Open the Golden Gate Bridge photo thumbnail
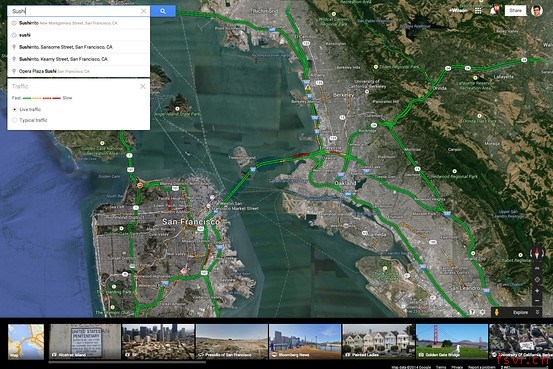 [x=452, y=341]
